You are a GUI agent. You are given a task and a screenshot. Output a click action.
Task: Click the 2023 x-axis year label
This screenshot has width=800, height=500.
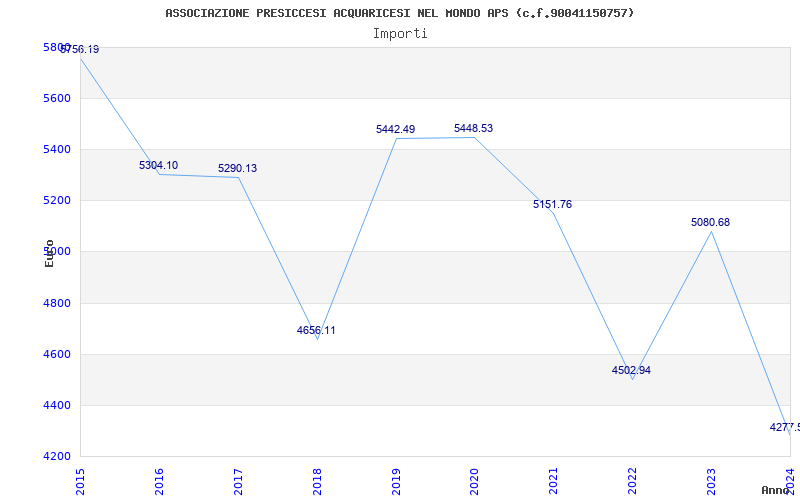[711, 481]
